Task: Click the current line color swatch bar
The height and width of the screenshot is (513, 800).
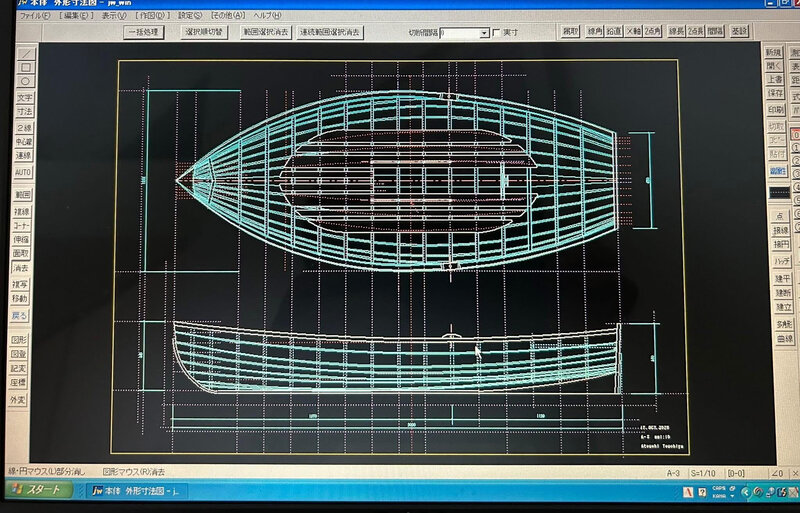Action: pyautogui.click(x=779, y=193)
